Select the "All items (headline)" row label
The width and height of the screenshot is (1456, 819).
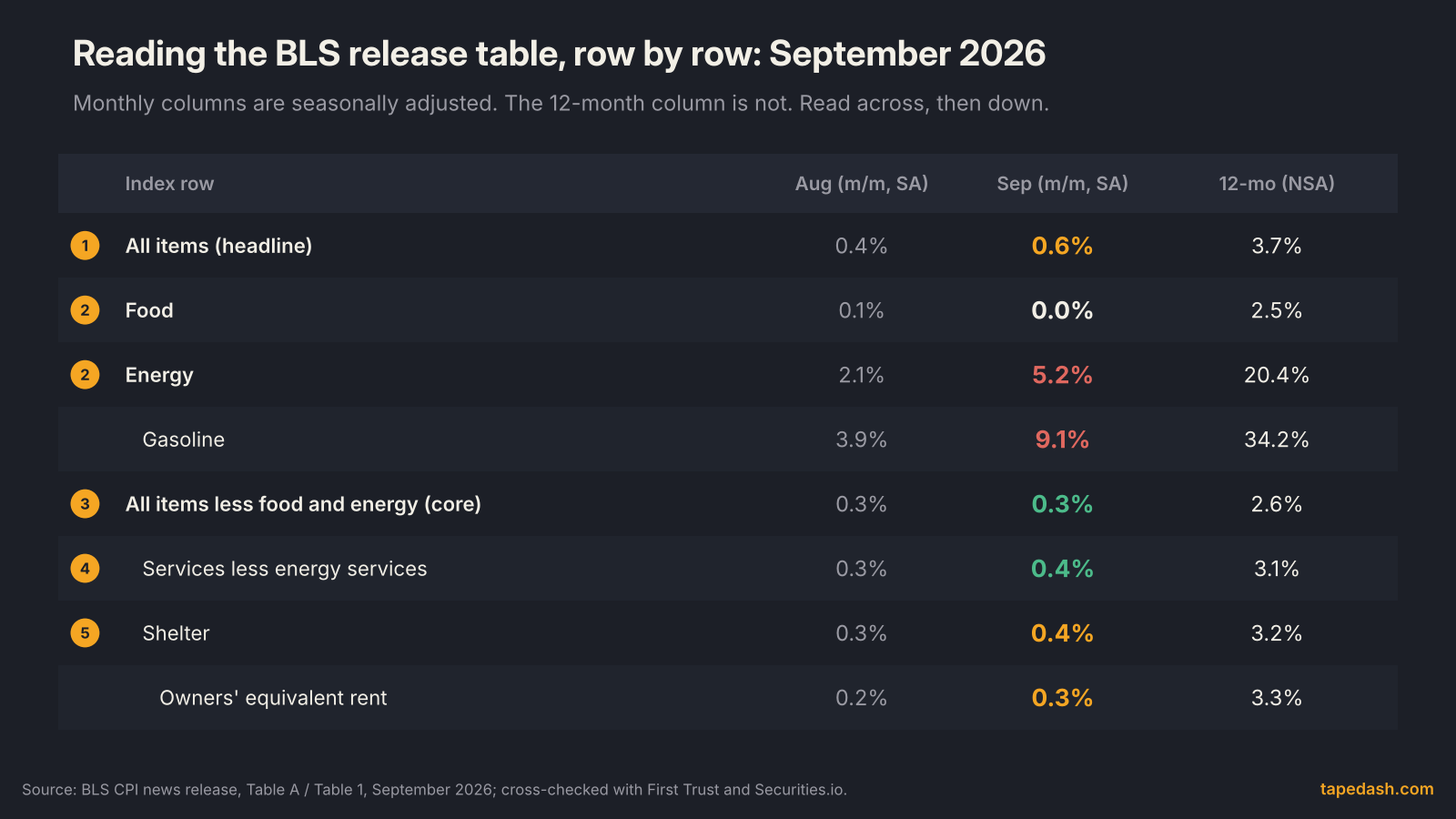click(218, 246)
